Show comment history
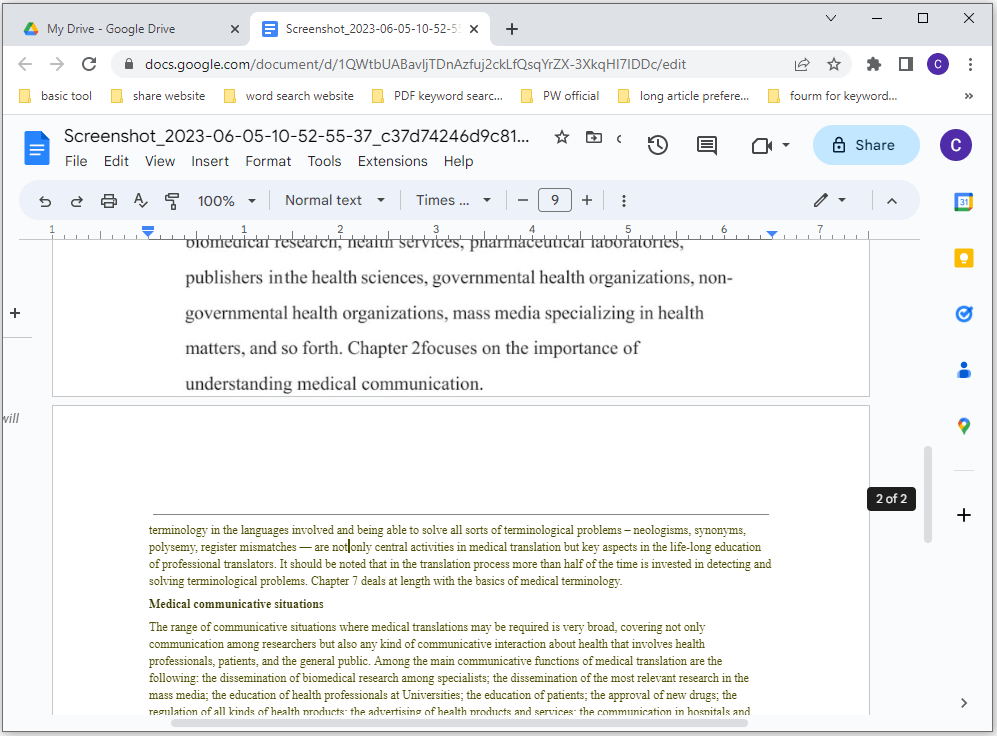The height and width of the screenshot is (736, 997). pyautogui.click(x=706, y=145)
